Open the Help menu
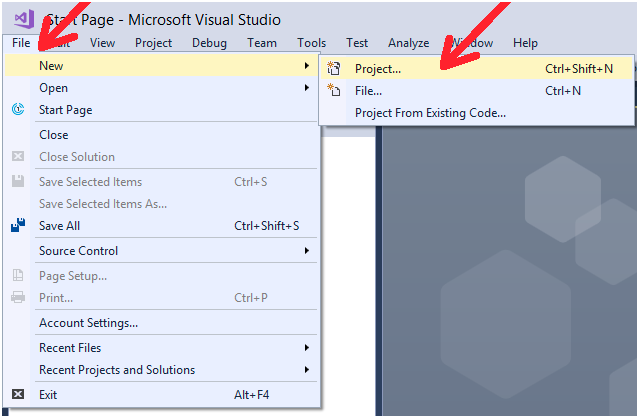The height and width of the screenshot is (420, 637). [525, 43]
